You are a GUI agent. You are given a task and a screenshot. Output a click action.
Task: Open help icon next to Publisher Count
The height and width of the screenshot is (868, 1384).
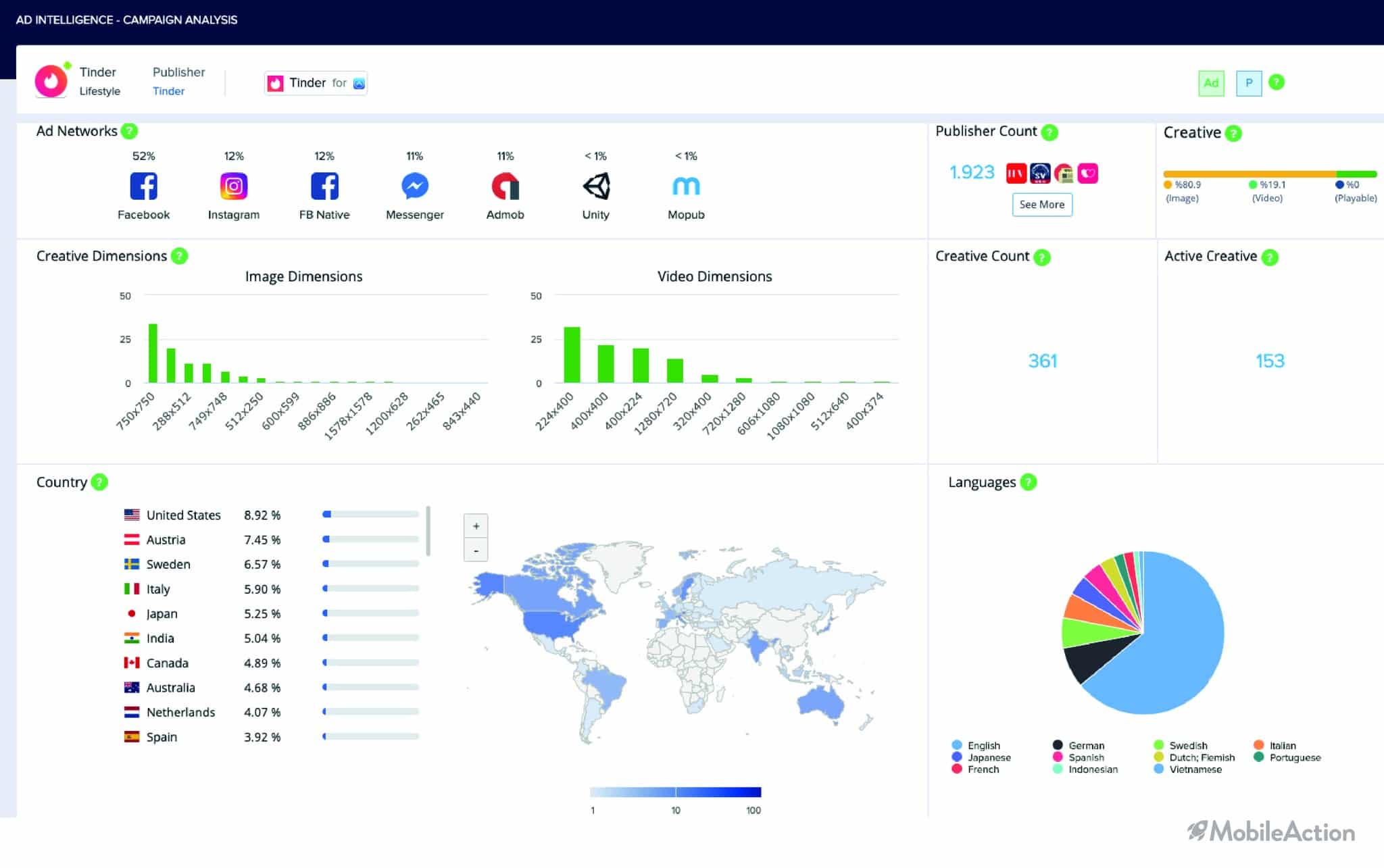1049,132
